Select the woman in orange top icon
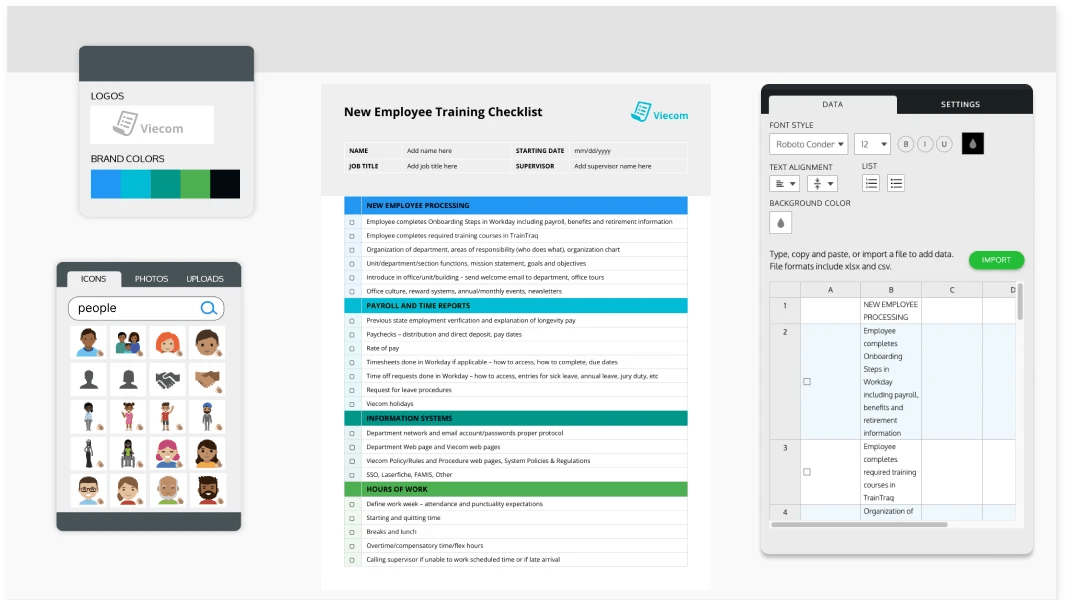The image size is (1067, 600). [x=208, y=453]
